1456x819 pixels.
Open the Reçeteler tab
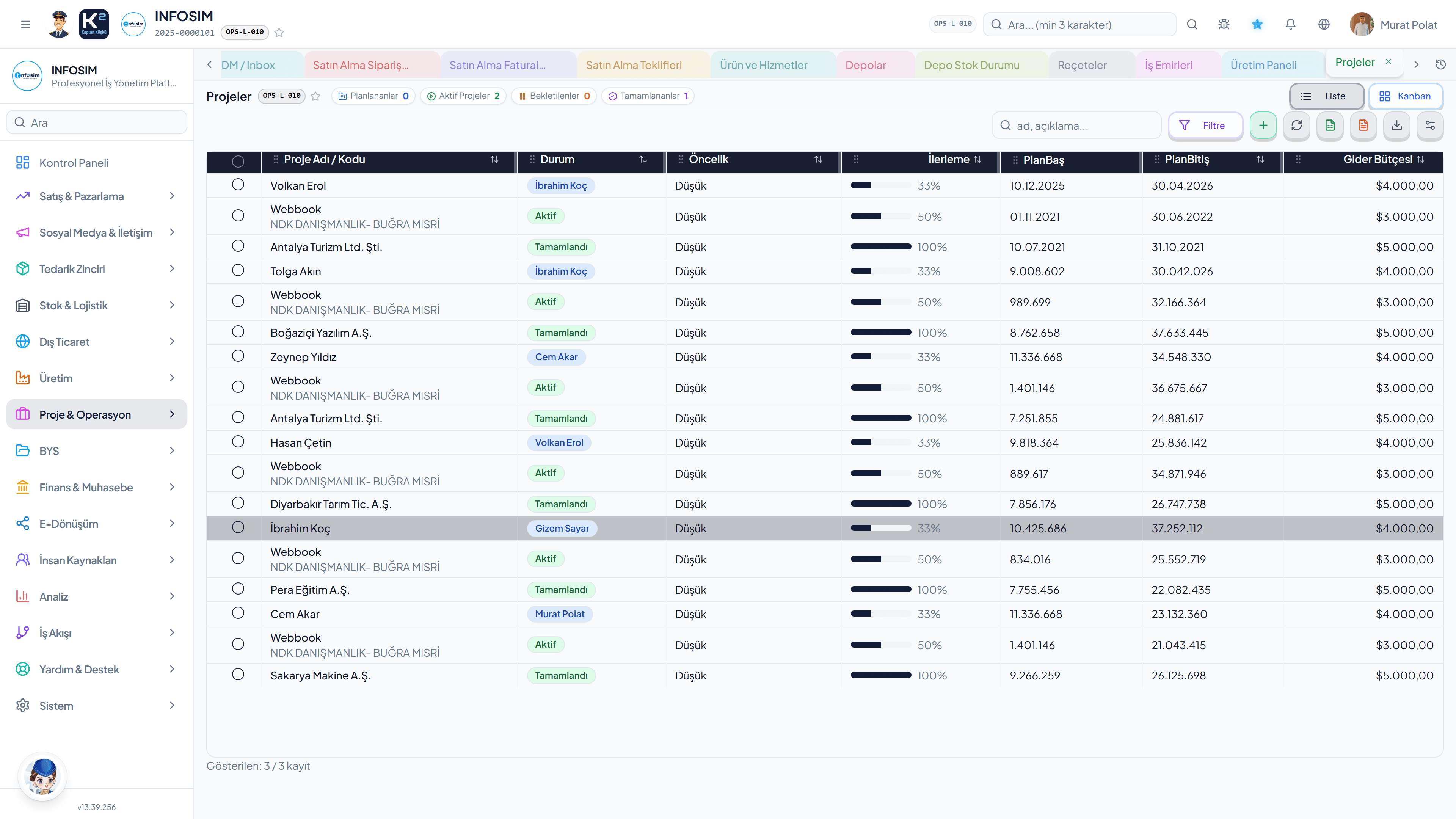(x=1082, y=65)
